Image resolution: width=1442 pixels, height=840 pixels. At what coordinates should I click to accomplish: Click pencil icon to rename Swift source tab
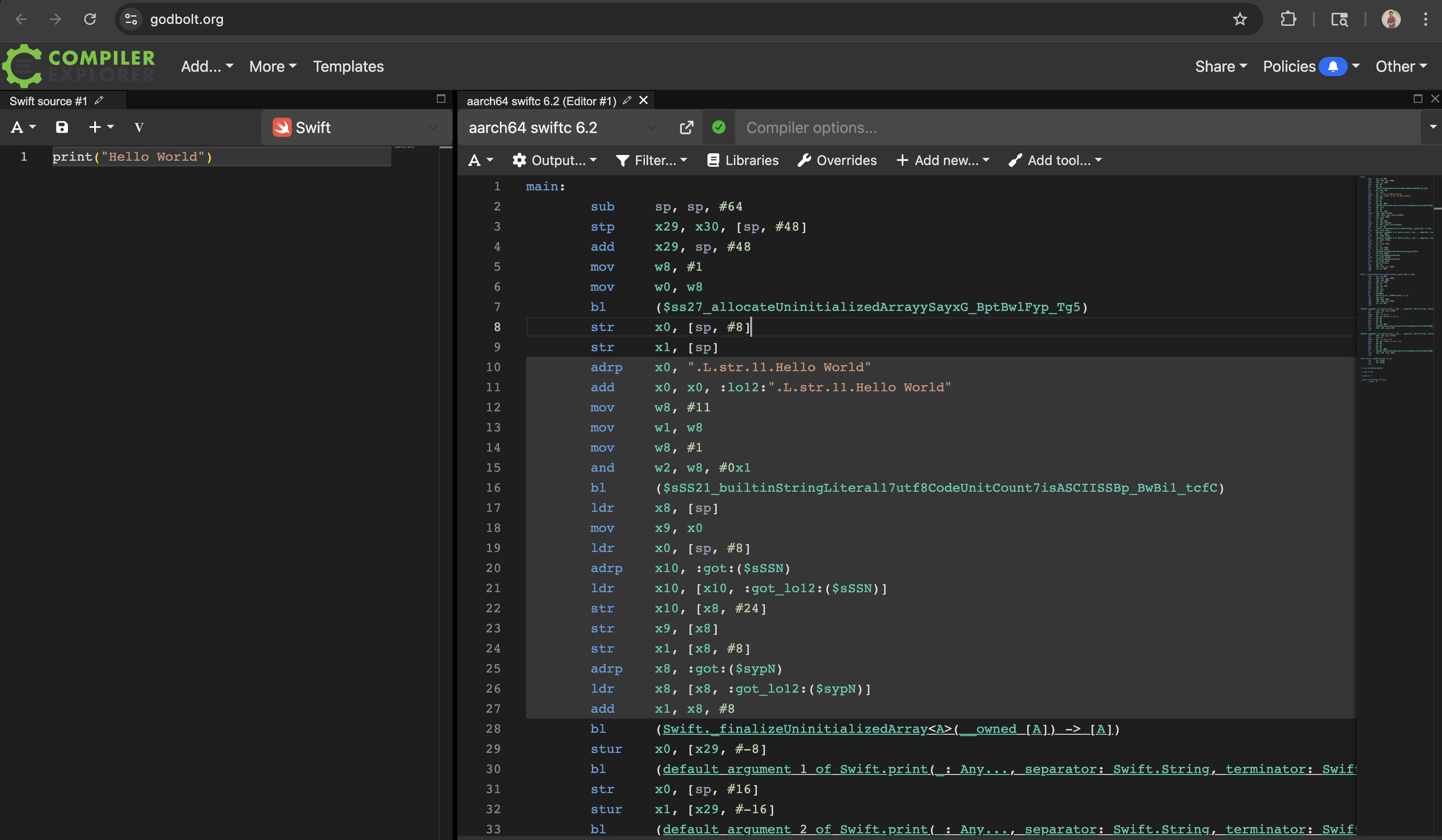tap(99, 101)
